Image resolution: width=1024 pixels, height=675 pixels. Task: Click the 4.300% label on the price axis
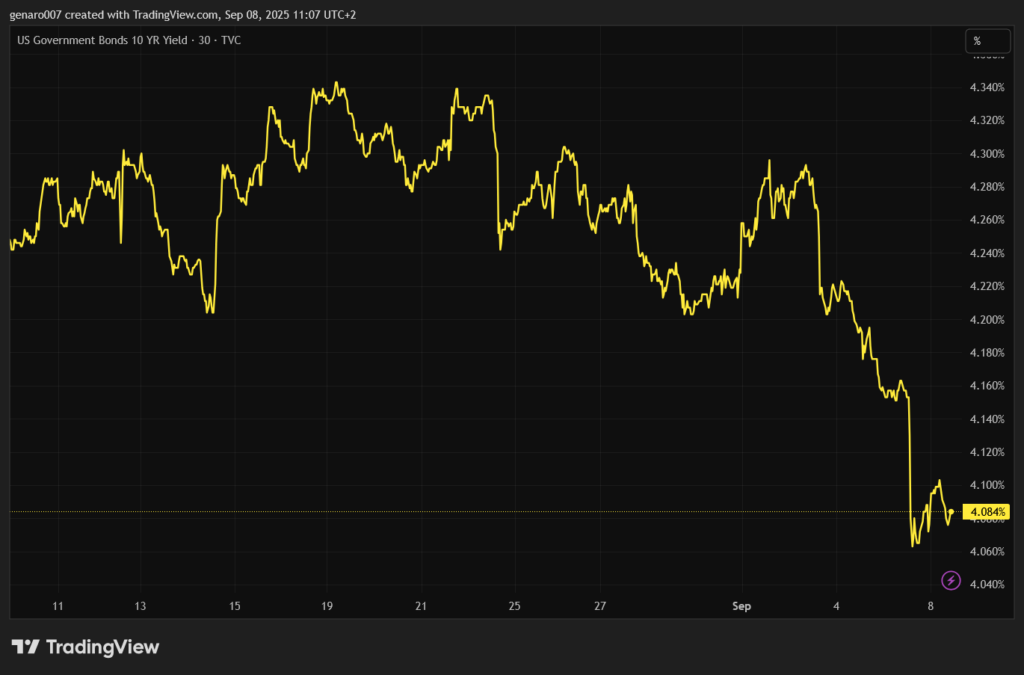click(x=987, y=153)
